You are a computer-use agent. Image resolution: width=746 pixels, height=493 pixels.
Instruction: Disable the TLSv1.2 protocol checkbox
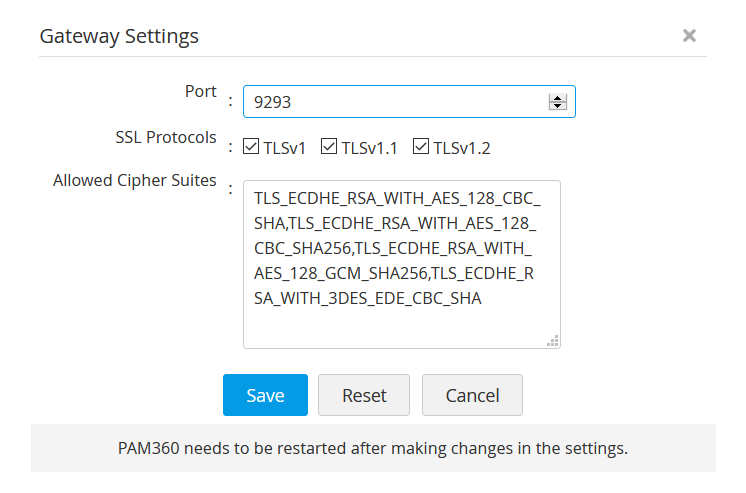421,147
